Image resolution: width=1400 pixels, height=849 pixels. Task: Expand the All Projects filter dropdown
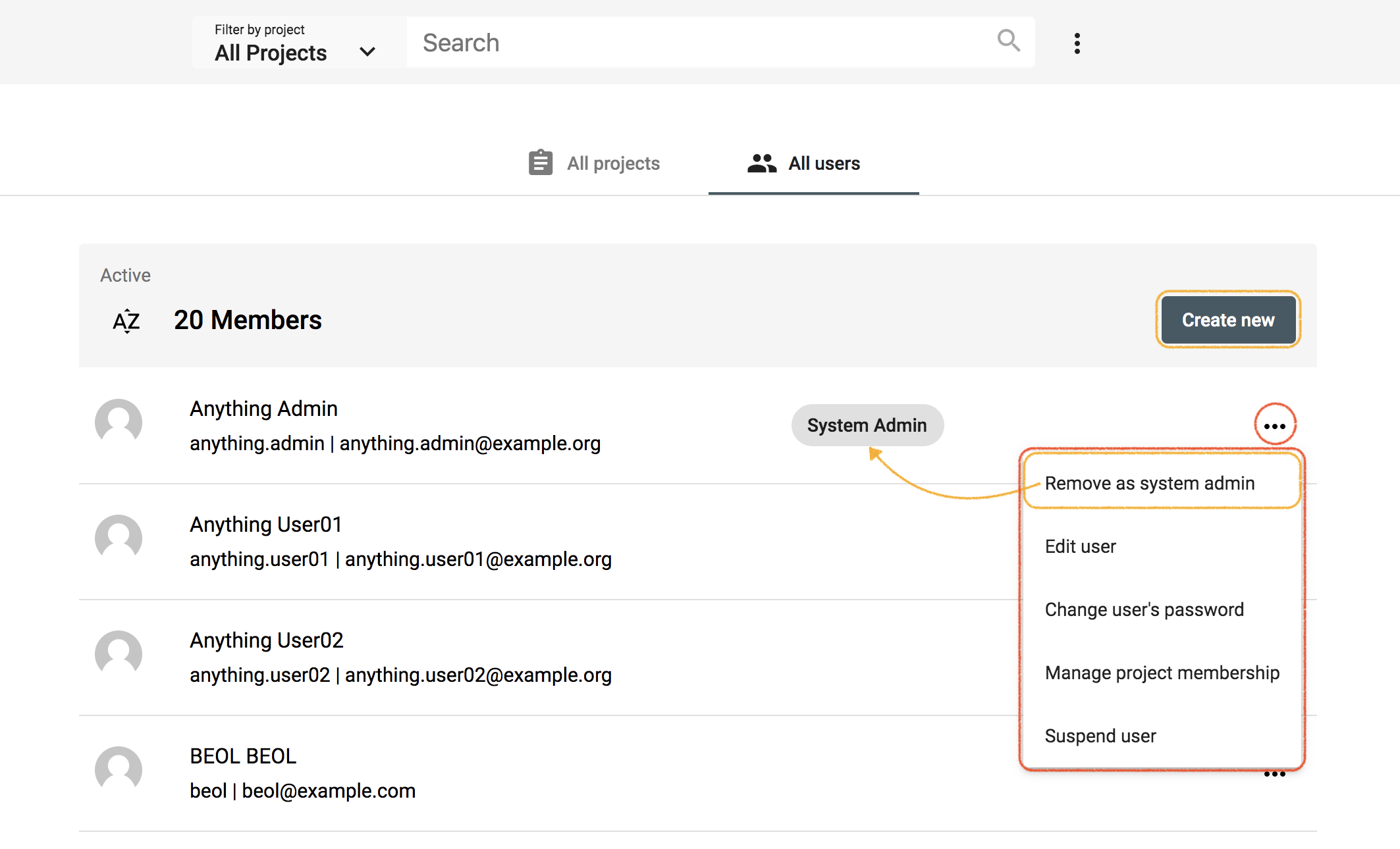pos(367,51)
